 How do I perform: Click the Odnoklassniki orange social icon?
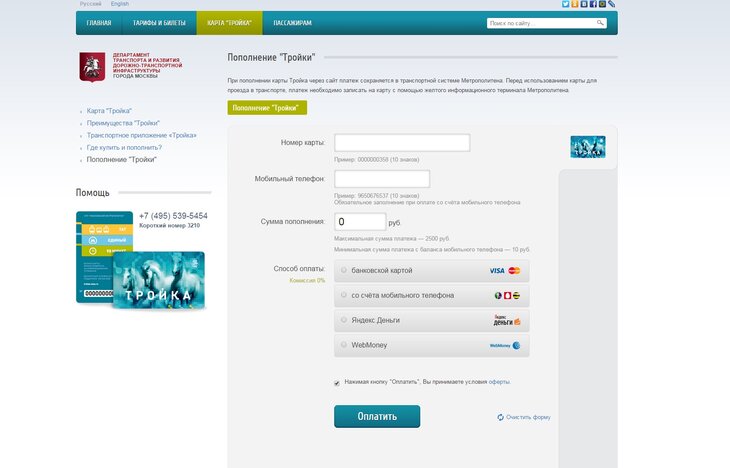pos(575,4)
